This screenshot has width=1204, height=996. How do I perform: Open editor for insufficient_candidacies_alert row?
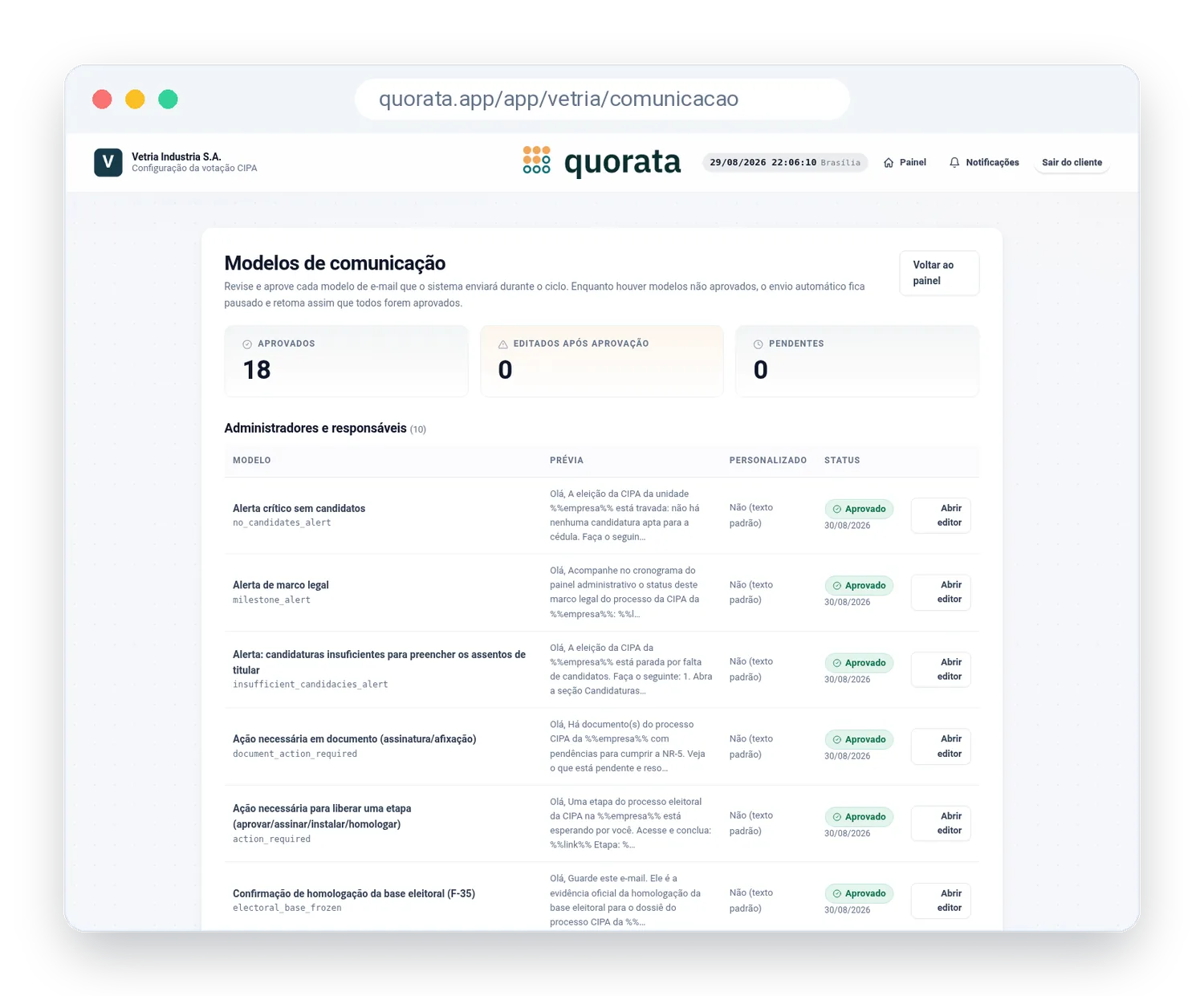pos(941,669)
